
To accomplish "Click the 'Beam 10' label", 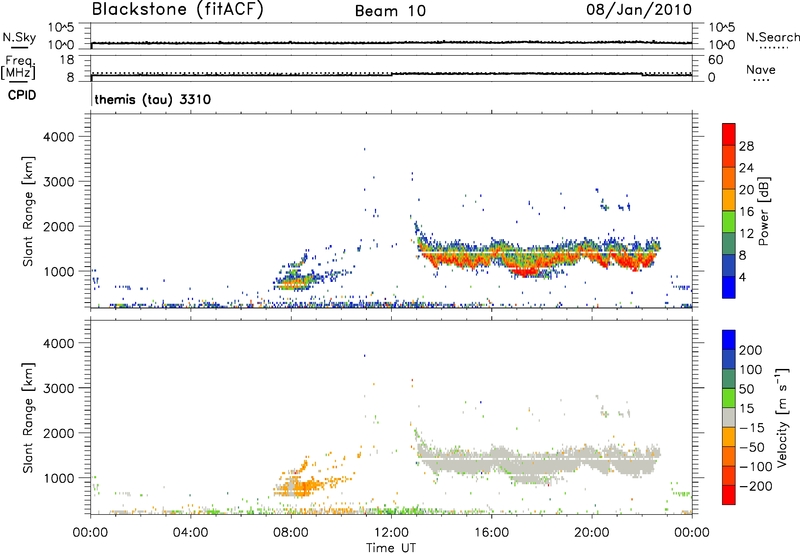I will pyautogui.click(x=390, y=11).
